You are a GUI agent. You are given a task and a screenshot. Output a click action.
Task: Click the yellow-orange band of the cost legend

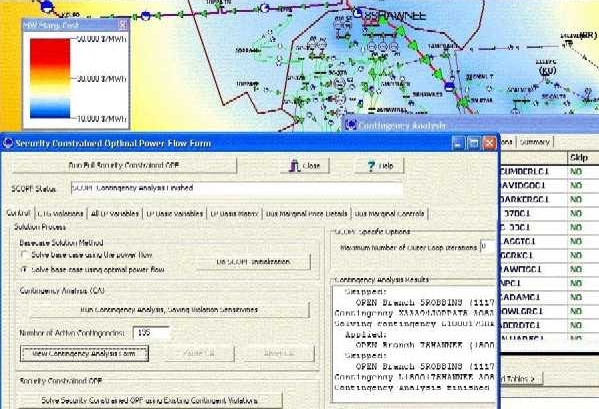click(50, 79)
